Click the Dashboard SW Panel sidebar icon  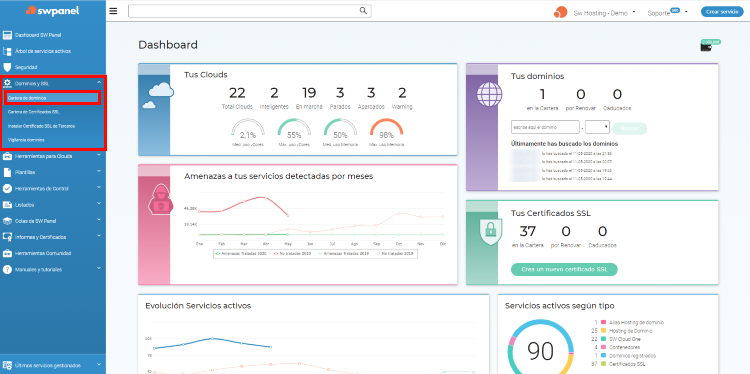point(7,35)
